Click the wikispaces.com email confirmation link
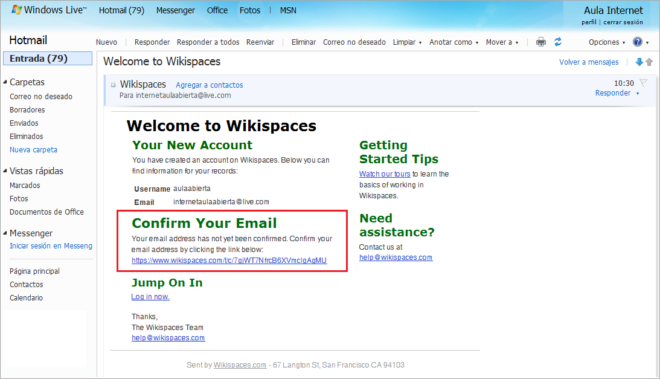 (x=229, y=260)
